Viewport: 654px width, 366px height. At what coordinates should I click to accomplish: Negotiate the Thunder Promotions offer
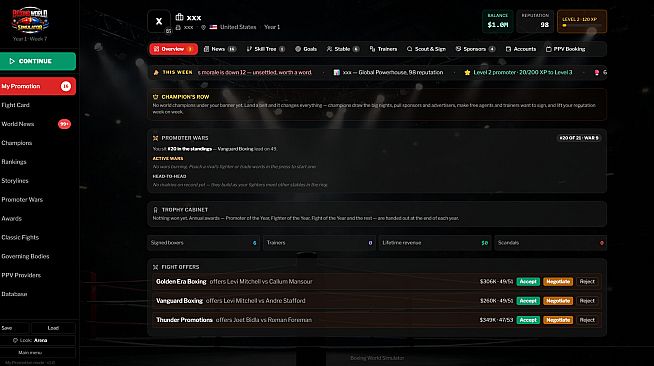pos(558,320)
